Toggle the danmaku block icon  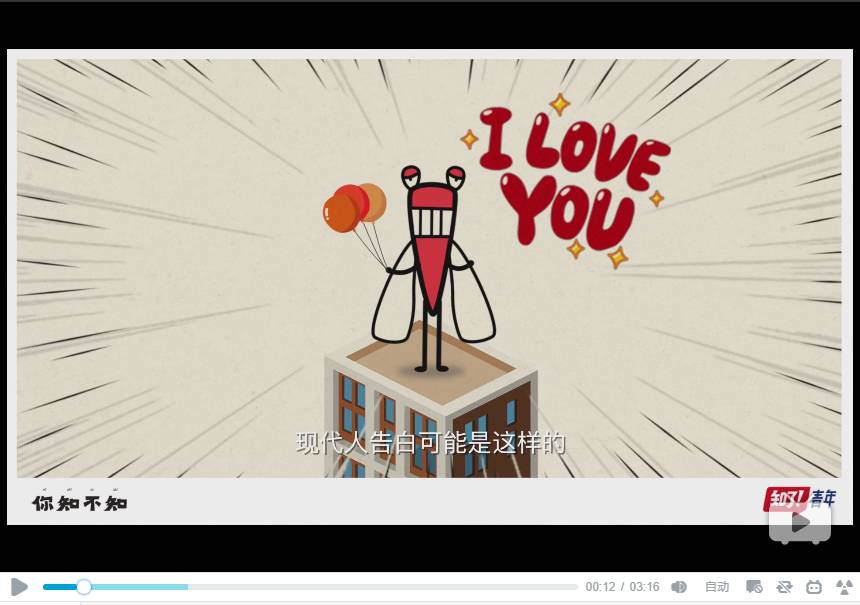tap(754, 587)
